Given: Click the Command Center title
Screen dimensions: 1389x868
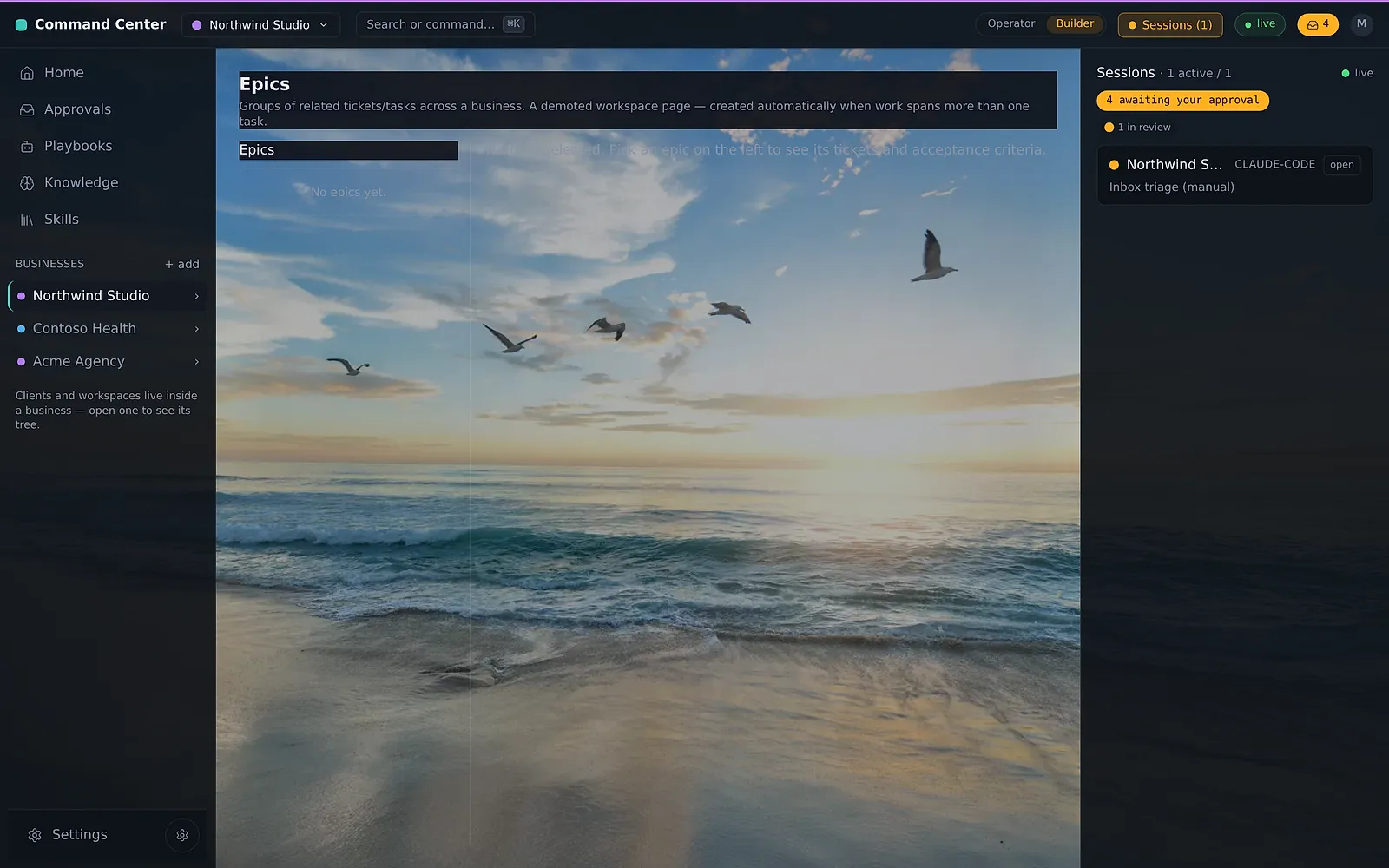Looking at the screenshot, I should click(x=100, y=24).
